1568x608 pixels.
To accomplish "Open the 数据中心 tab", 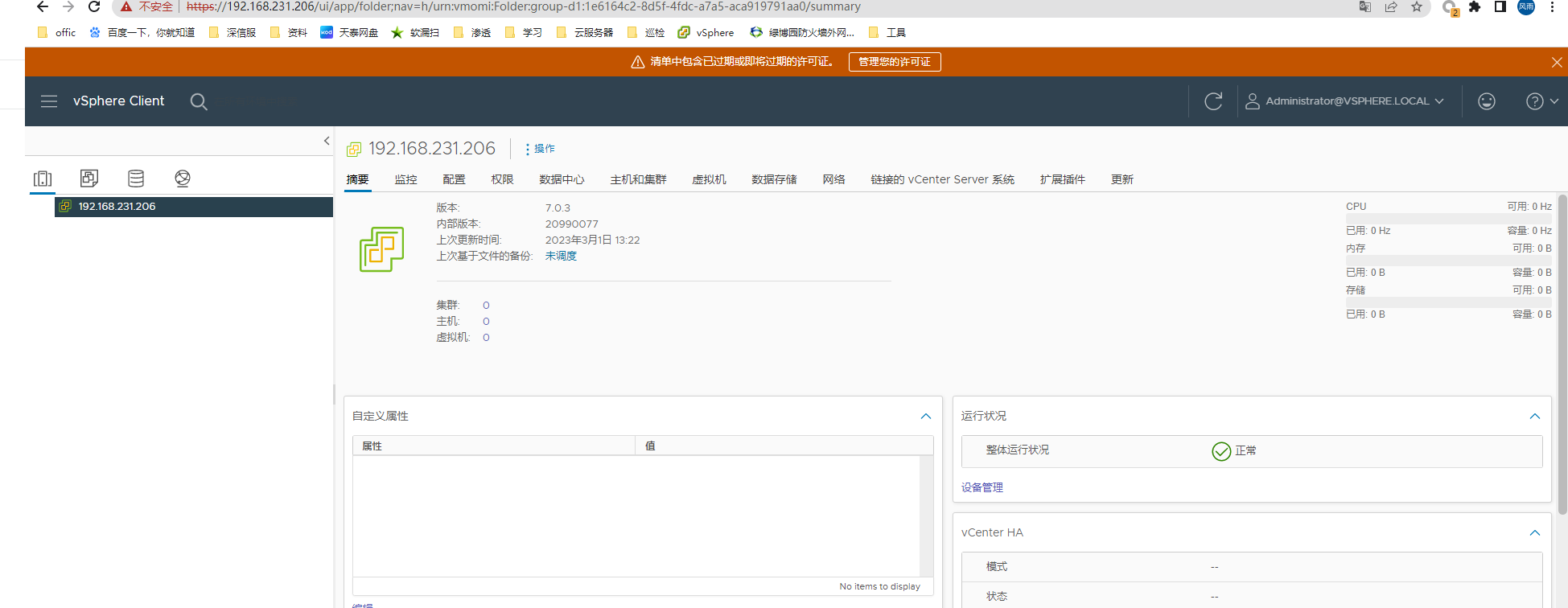I will pos(562,179).
